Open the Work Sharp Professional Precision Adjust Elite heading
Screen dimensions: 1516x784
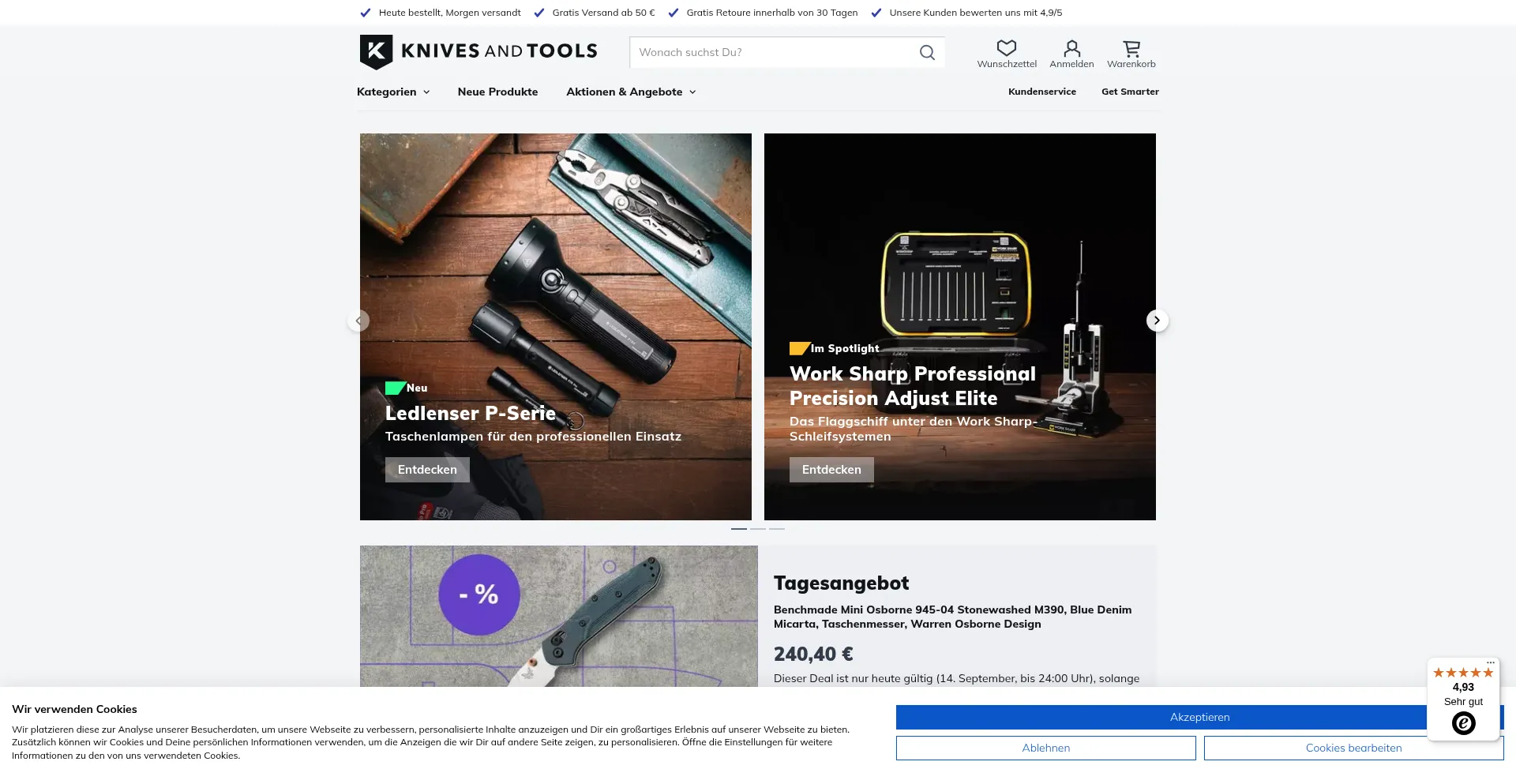(x=913, y=386)
